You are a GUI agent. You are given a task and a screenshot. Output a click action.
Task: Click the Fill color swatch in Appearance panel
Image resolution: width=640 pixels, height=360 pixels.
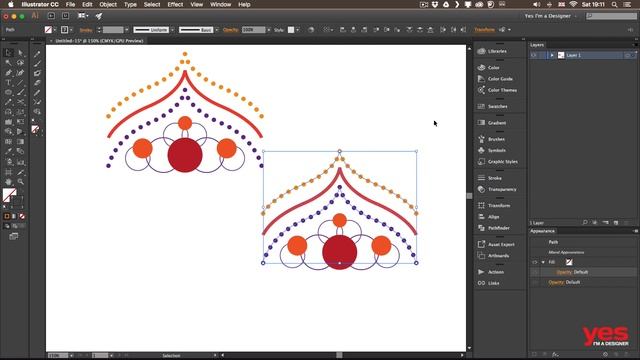(569, 262)
